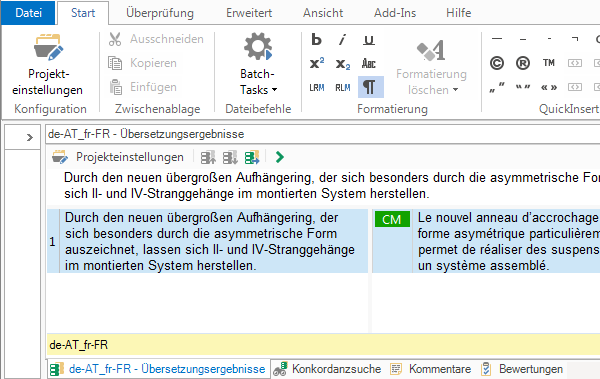Image resolution: width=600 pixels, height=379 pixels.
Task: Insert an LRM left-to-right mark
Action: click(317, 88)
